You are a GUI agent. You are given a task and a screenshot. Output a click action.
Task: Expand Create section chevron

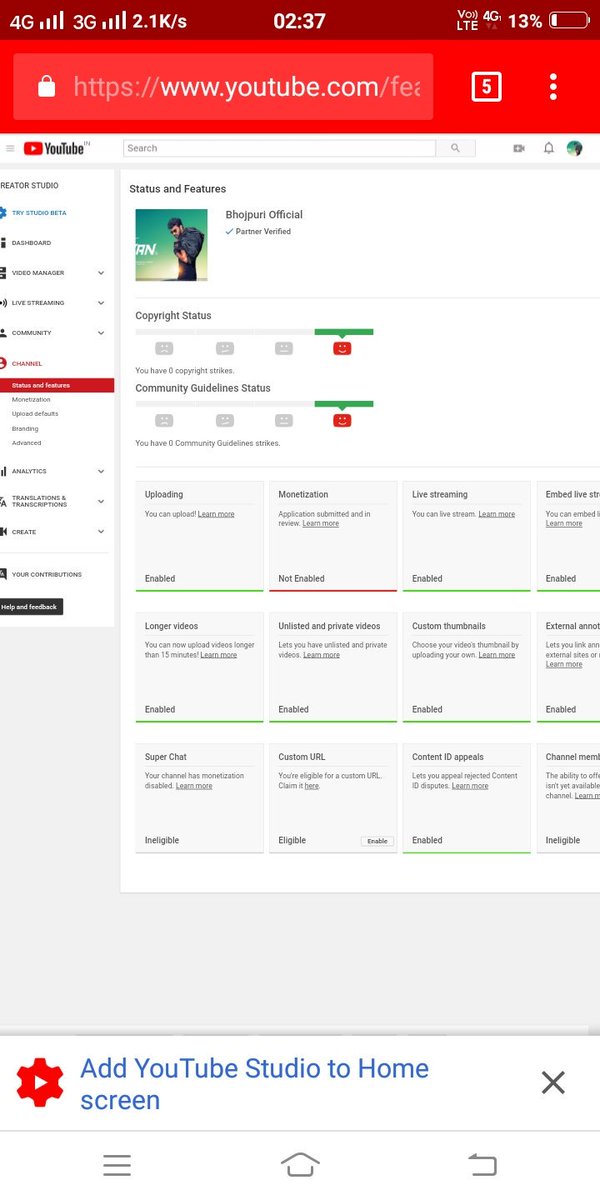coord(101,532)
